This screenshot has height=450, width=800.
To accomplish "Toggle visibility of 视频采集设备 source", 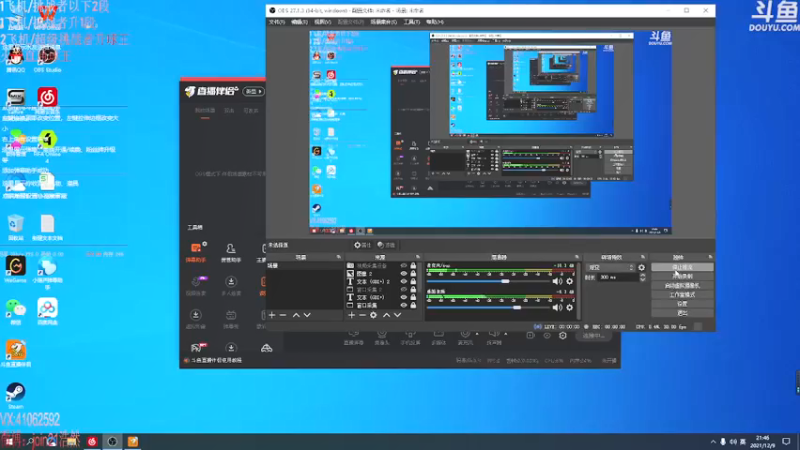I will pyautogui.click(x=404, y=266).
